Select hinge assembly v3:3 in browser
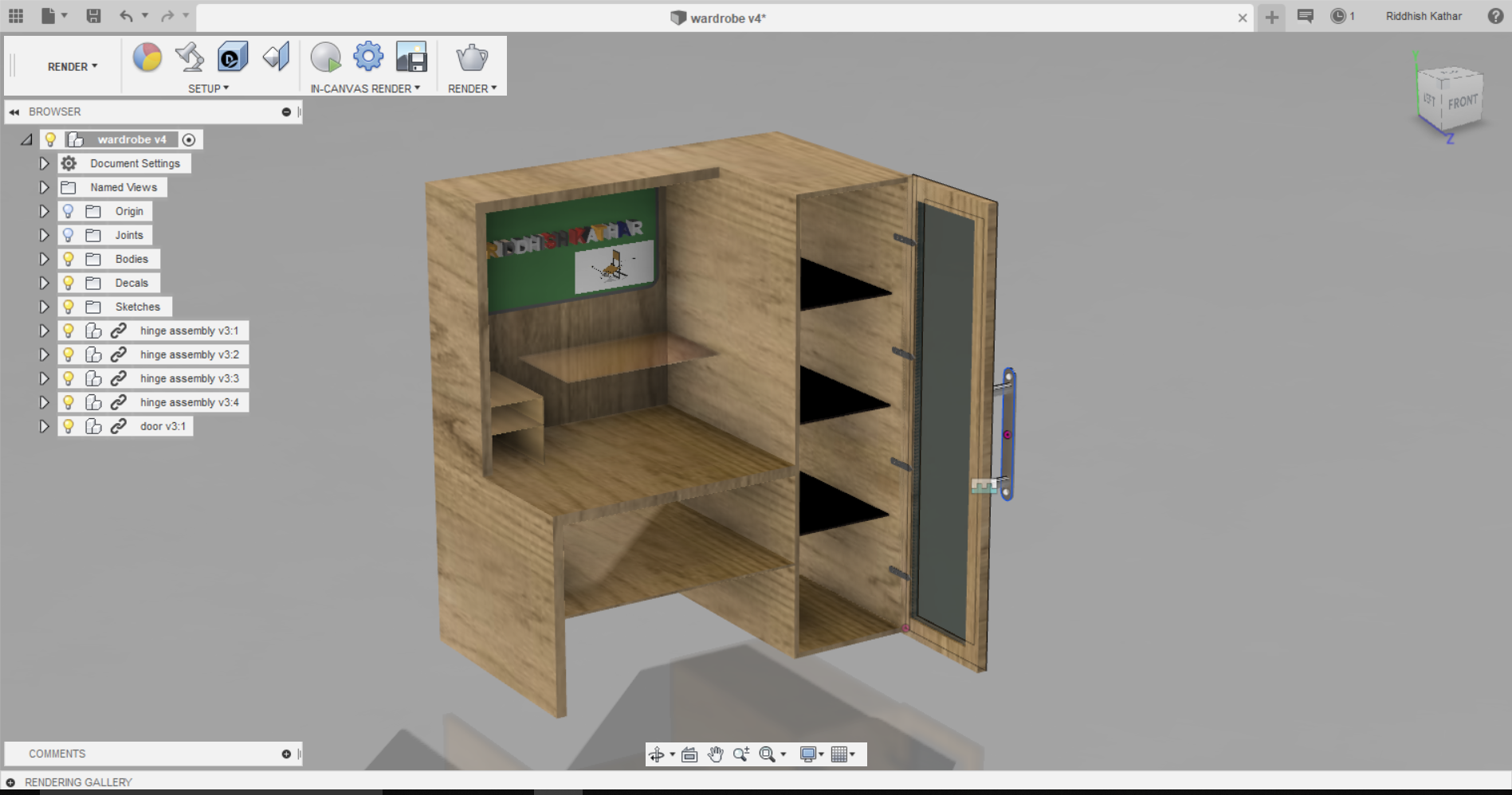Viewport: 1512px width, 795px height. pyautogui.click(x=190, y=378)
